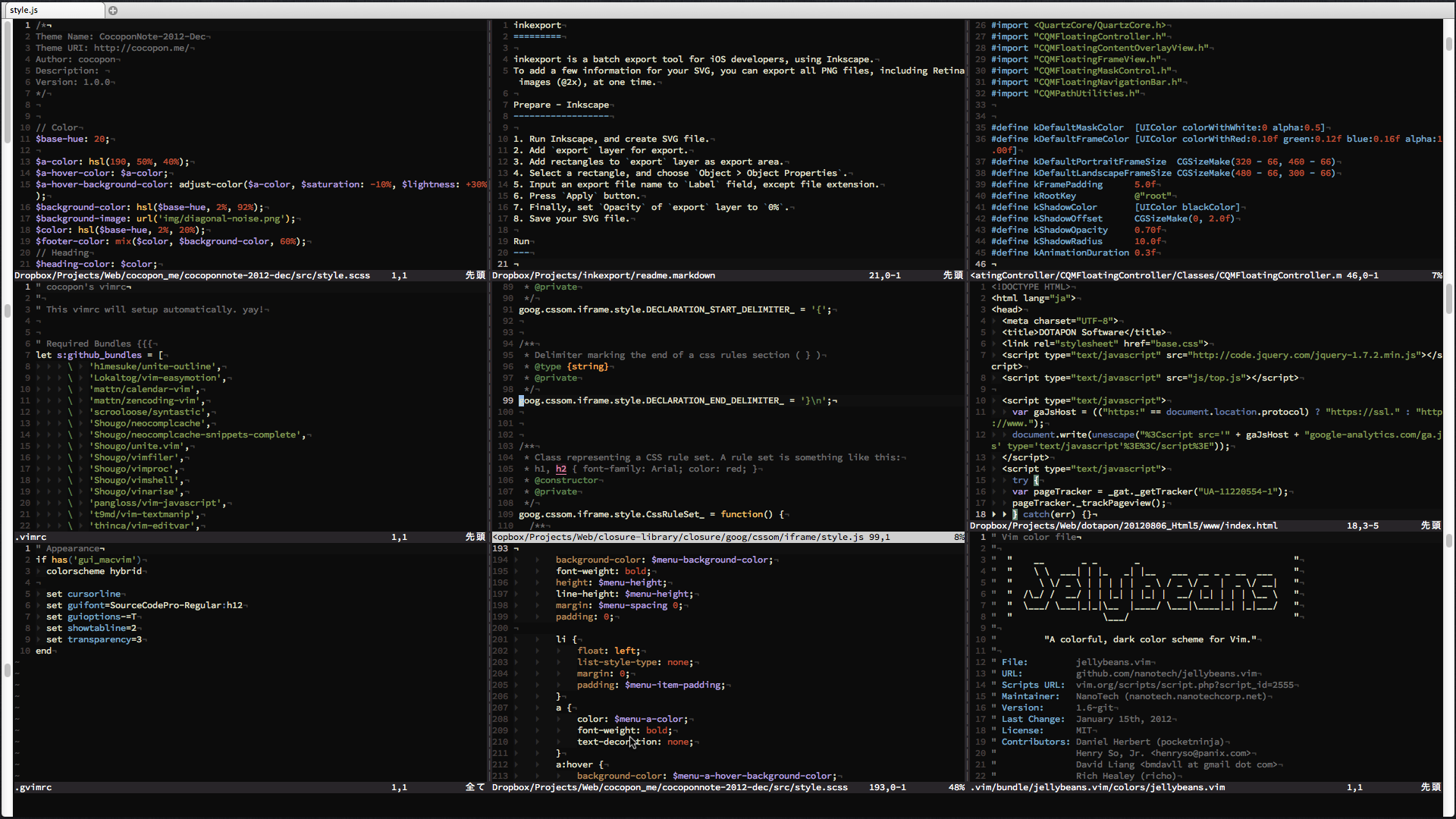Click the inkexport/readme.markdown status line
The height and width of the screenshot is (819, 1456).
[728, 275]
